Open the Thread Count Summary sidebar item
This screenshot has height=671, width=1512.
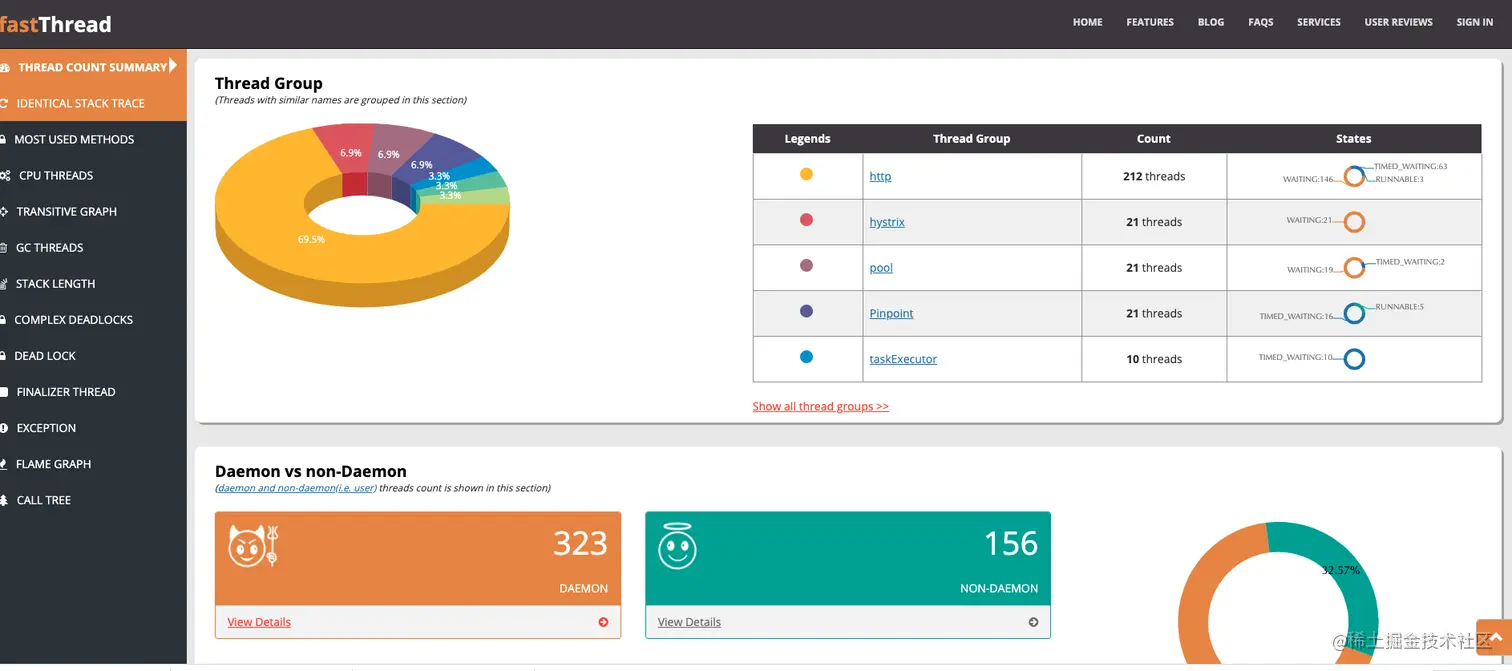click(92, 67)
